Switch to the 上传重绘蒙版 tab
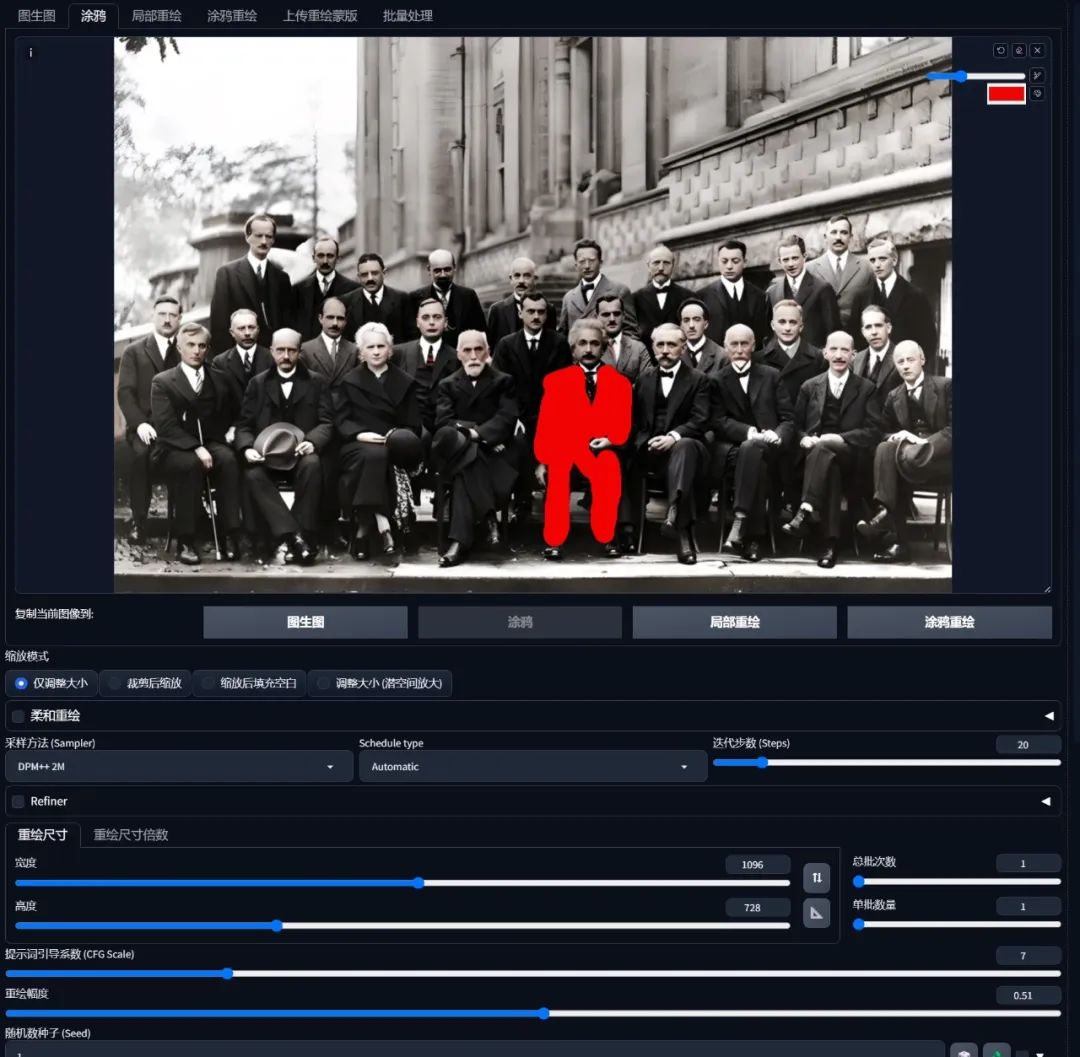The image size is (1080, 1057). tap(320, 16)
